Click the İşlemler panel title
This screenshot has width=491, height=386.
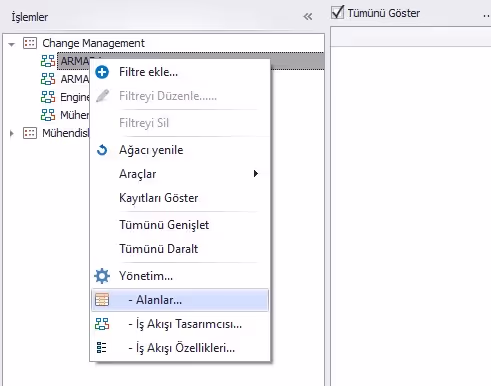[30, 17]
